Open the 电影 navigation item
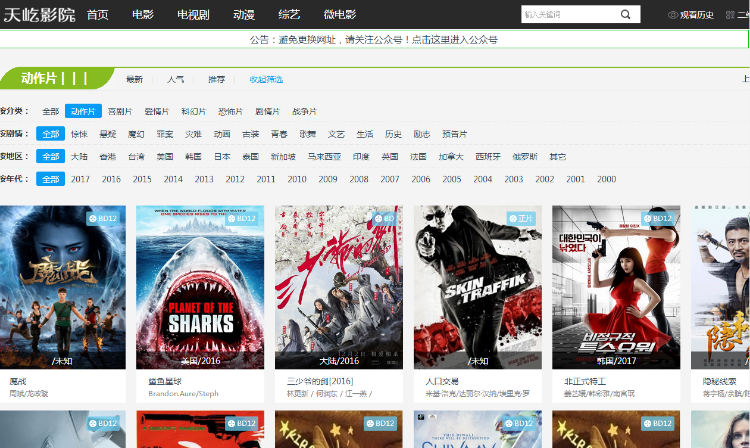The width and height of the screenshot is (750, 448). point(143,15)
